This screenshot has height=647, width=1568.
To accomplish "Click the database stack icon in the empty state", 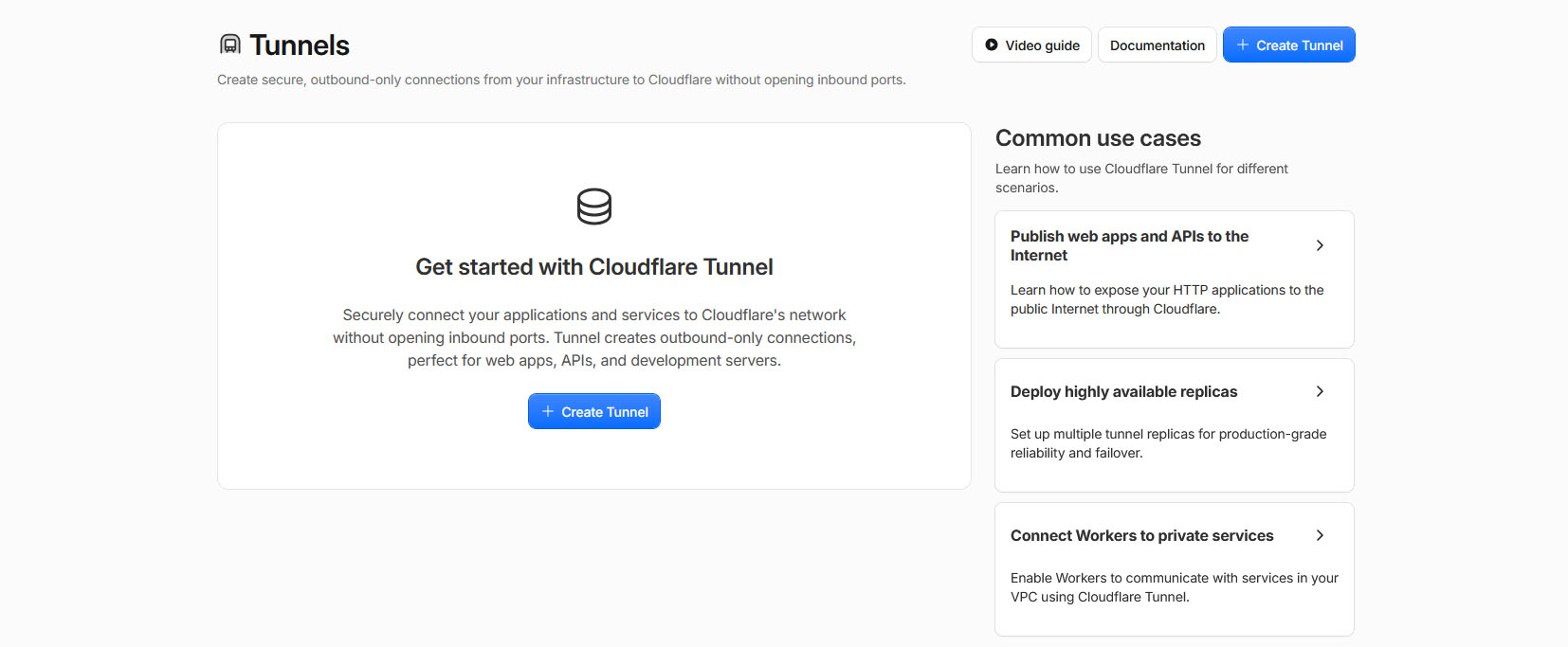I will 594,207.
